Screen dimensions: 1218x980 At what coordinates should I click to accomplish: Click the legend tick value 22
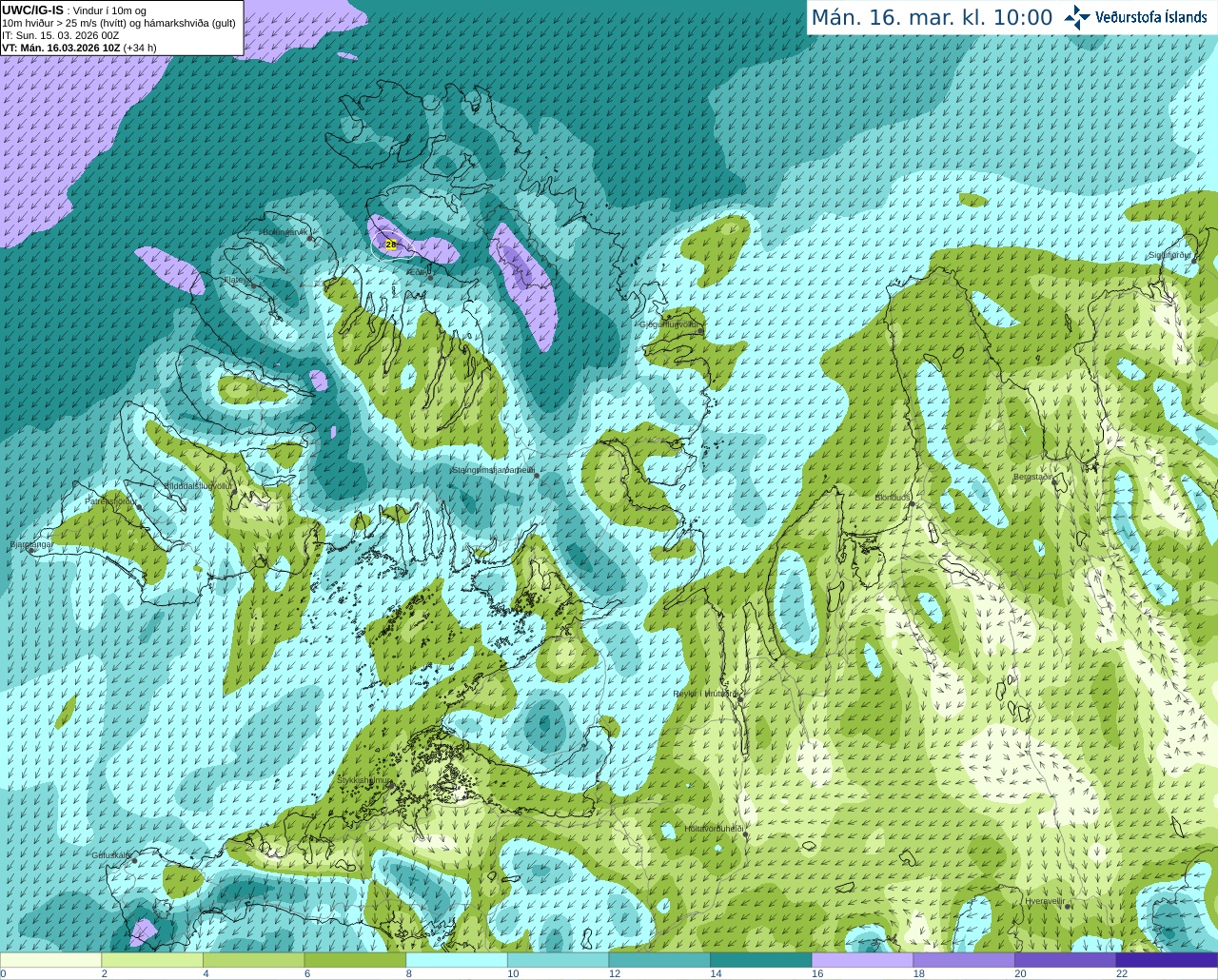coord(1121,973)
